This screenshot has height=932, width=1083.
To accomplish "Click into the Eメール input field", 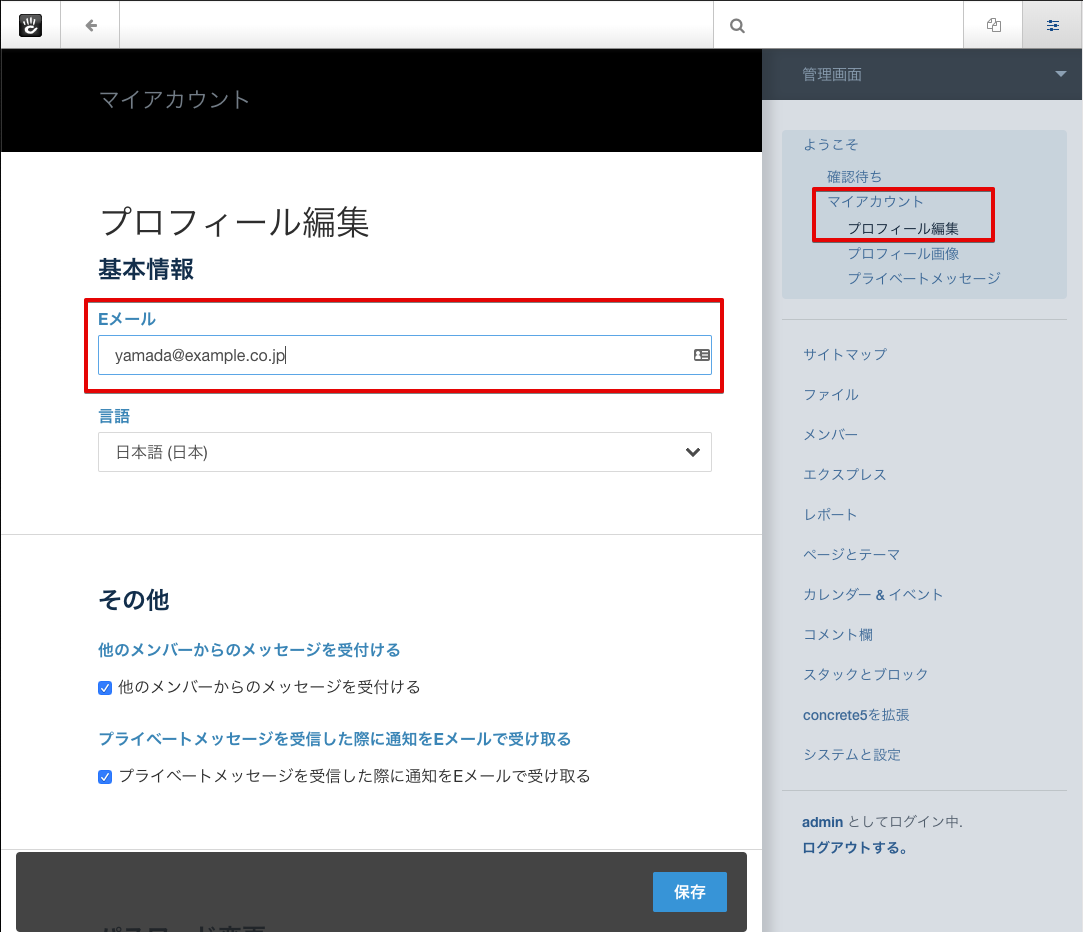I will (390, 355).
